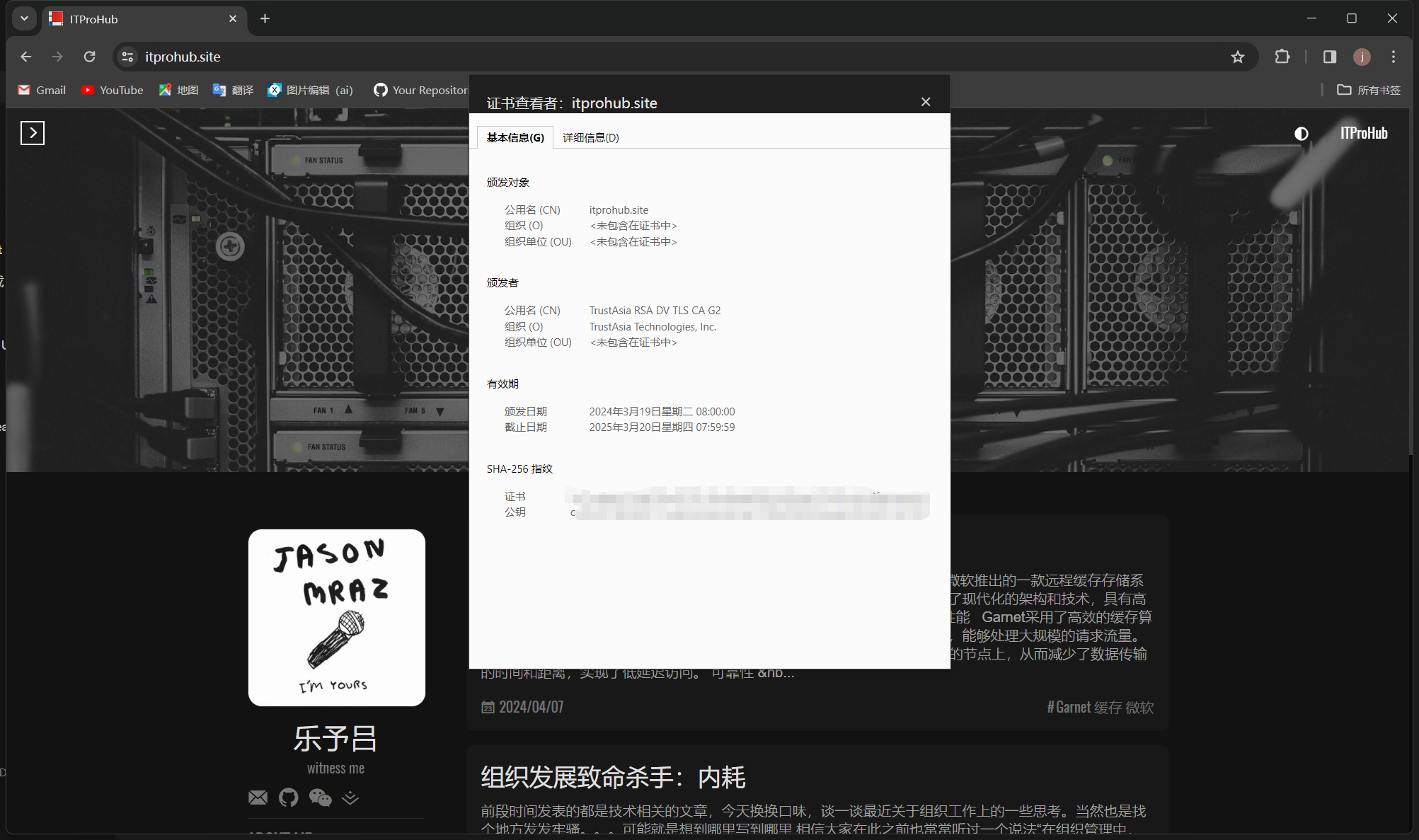Open the Chrome three-dot menu

(x=1393, y=57)
